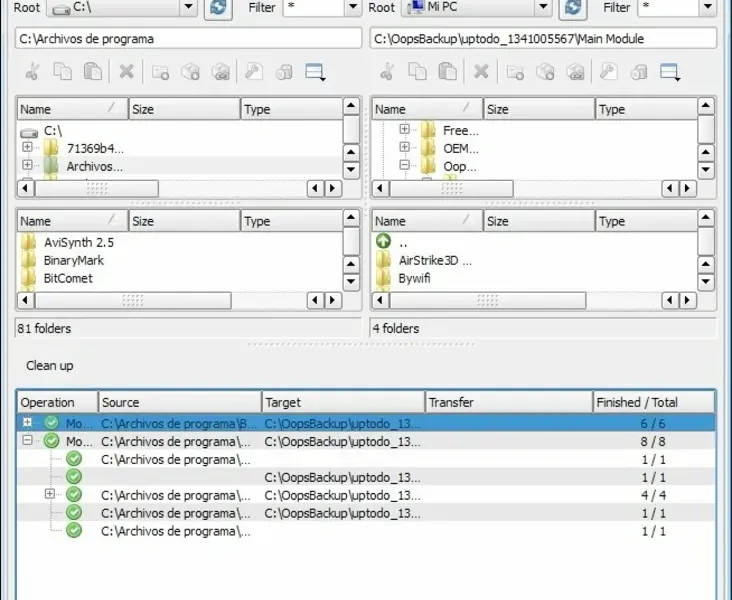Image resolution: width=732 pixels, height=600 pixels.
Task: Click the Delete X icon above the Mi PC tree
Action: [481, 72]
